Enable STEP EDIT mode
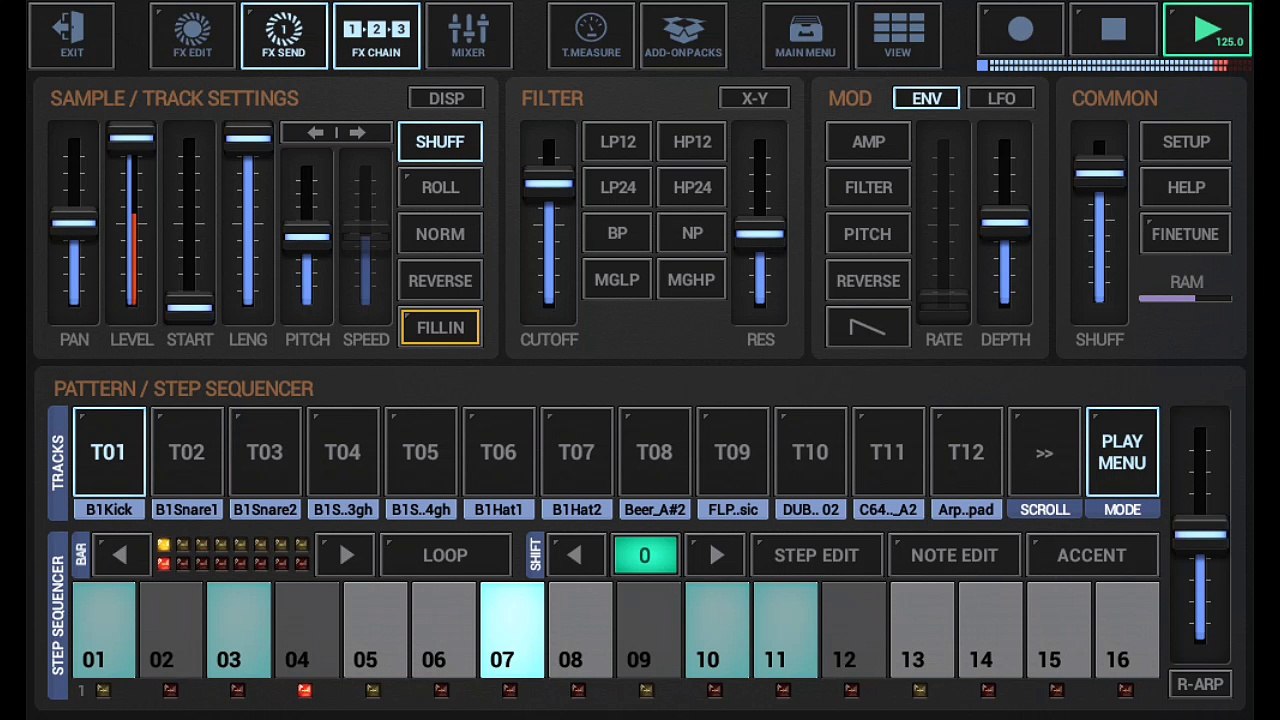 click(x=816, y=555)
